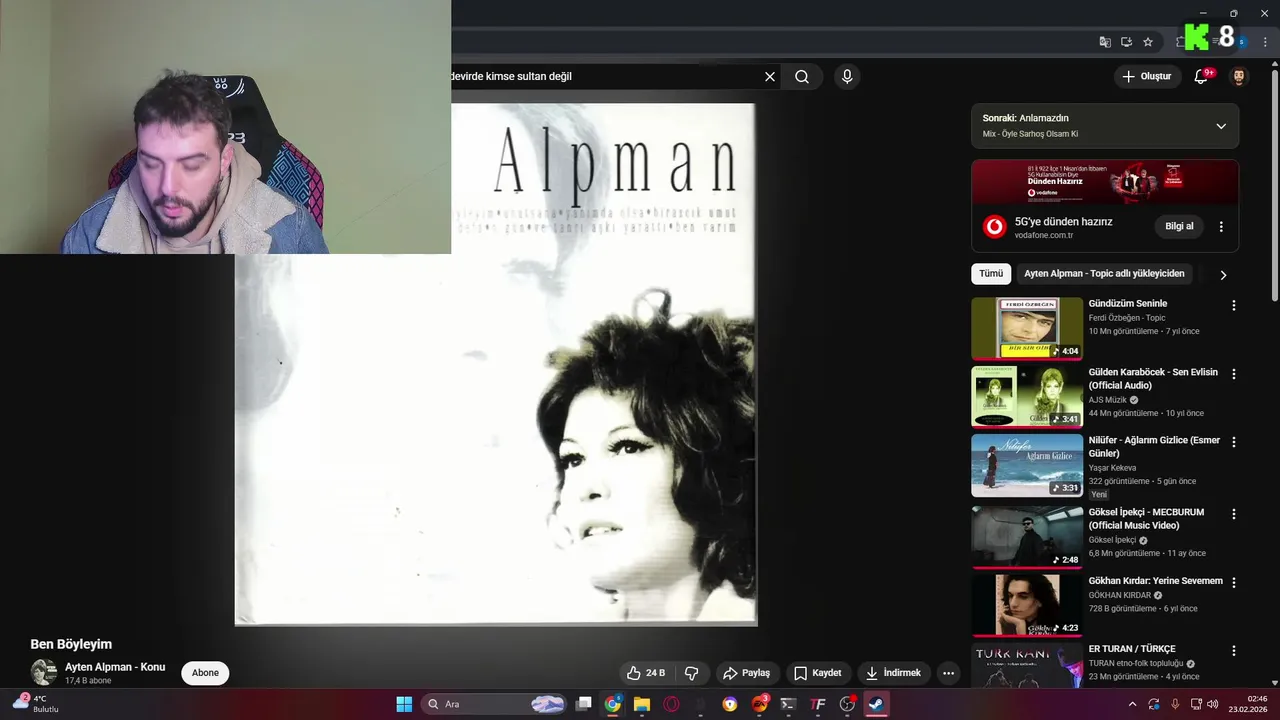Open volume control in system tray

(x=1213, y=704)
